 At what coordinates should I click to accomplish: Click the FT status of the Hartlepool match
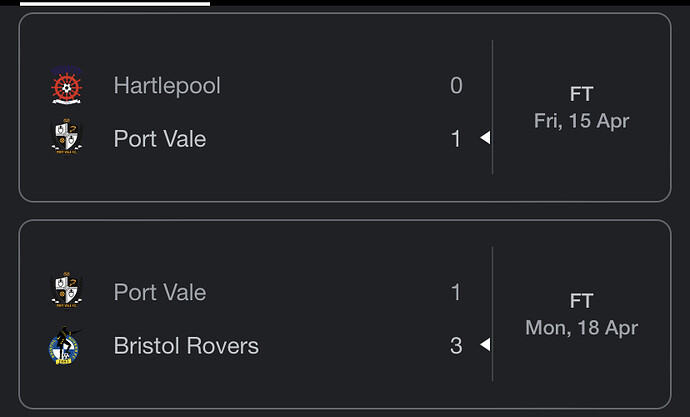point(581,94)
